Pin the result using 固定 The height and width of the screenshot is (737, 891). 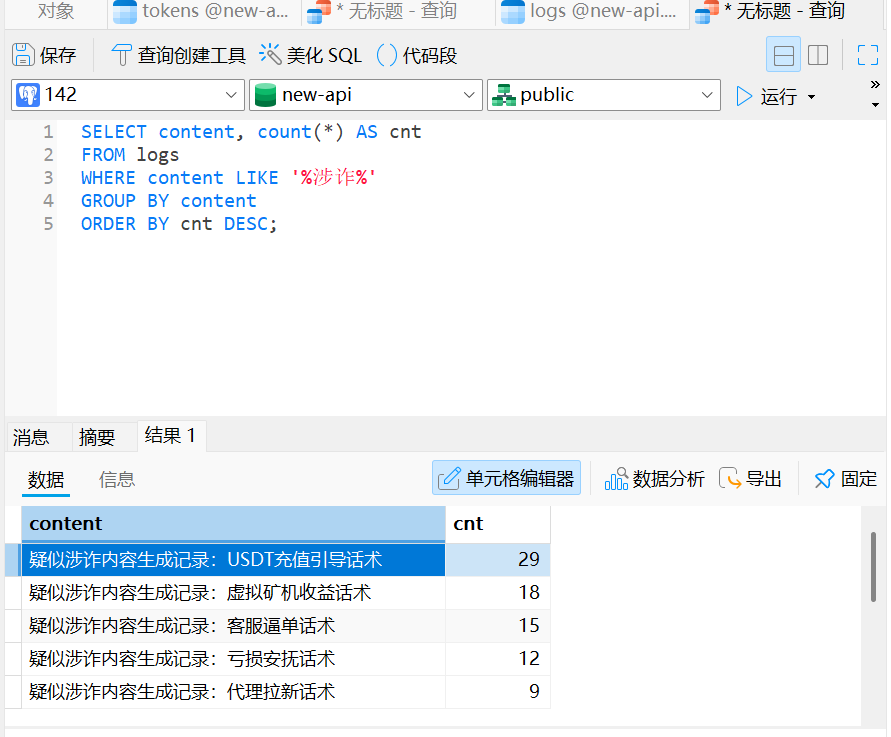pos(846,478)
